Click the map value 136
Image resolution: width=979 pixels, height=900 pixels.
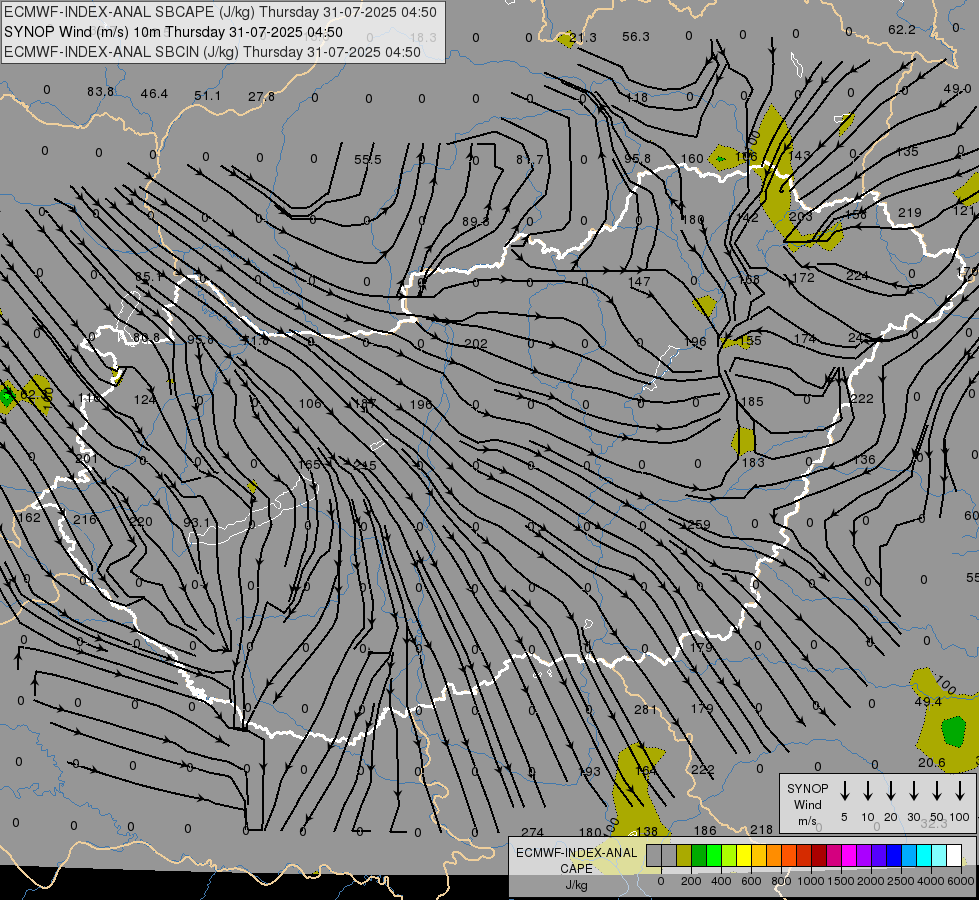(x=864, y=460)
